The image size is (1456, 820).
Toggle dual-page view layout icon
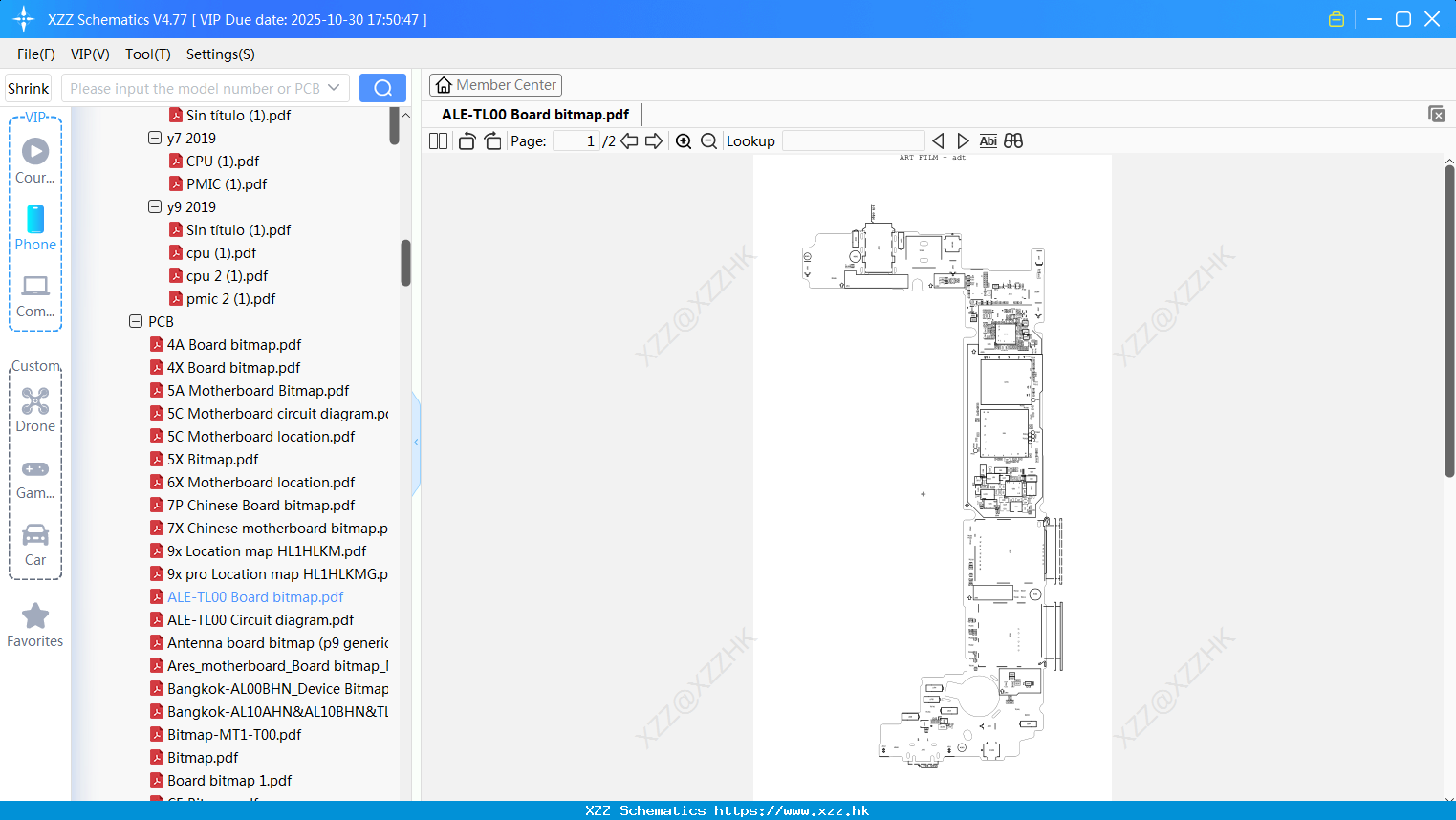point(439,140)
